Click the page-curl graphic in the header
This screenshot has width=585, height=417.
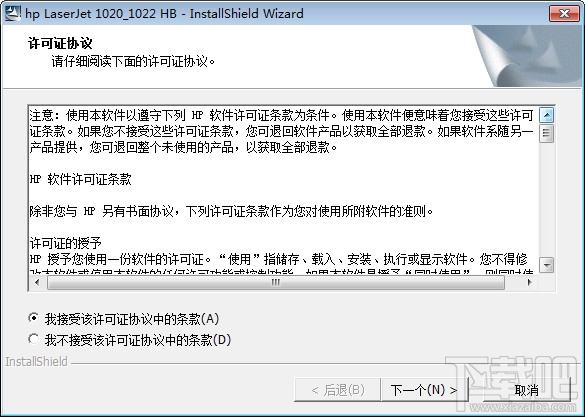tap(526, 56)
